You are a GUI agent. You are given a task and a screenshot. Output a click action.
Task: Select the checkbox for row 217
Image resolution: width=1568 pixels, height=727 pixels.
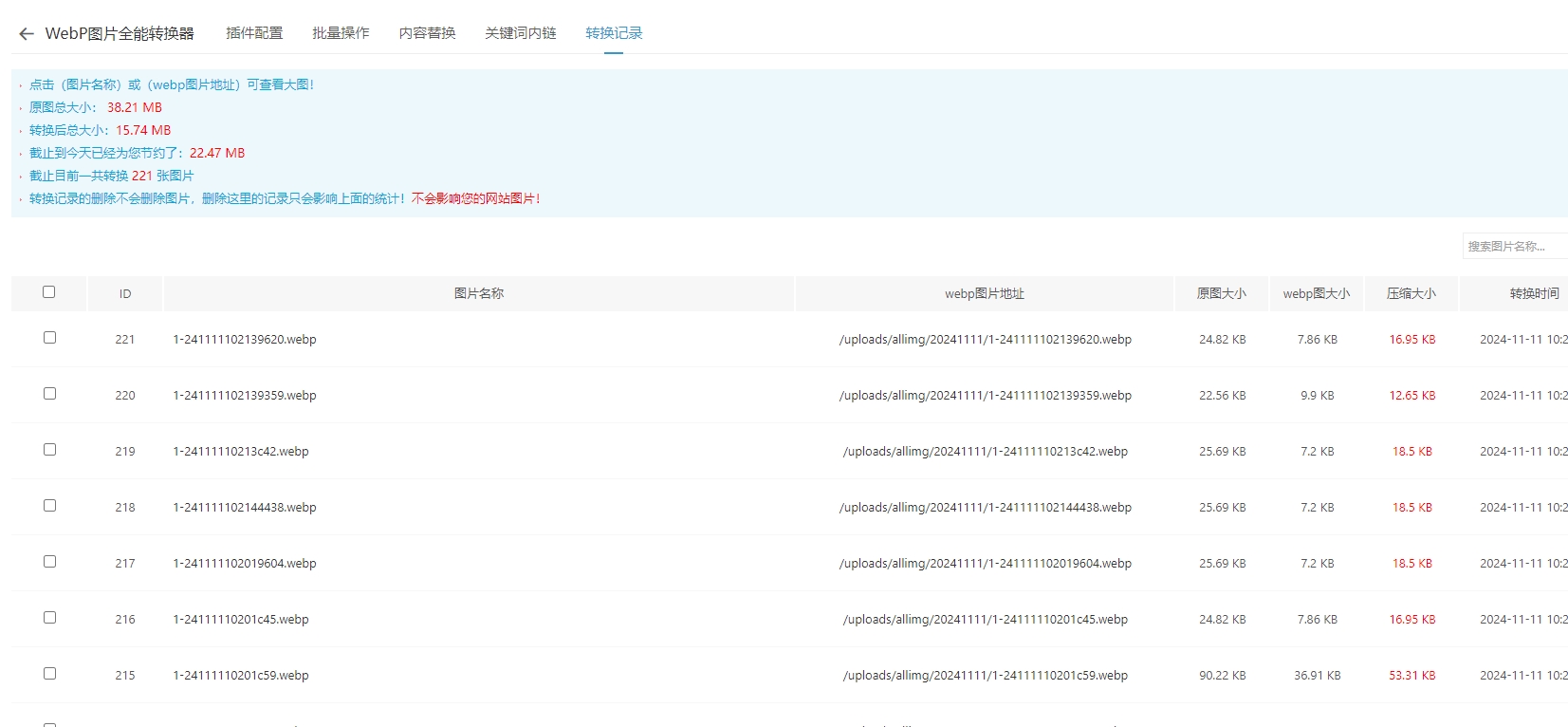pos(49,562)
